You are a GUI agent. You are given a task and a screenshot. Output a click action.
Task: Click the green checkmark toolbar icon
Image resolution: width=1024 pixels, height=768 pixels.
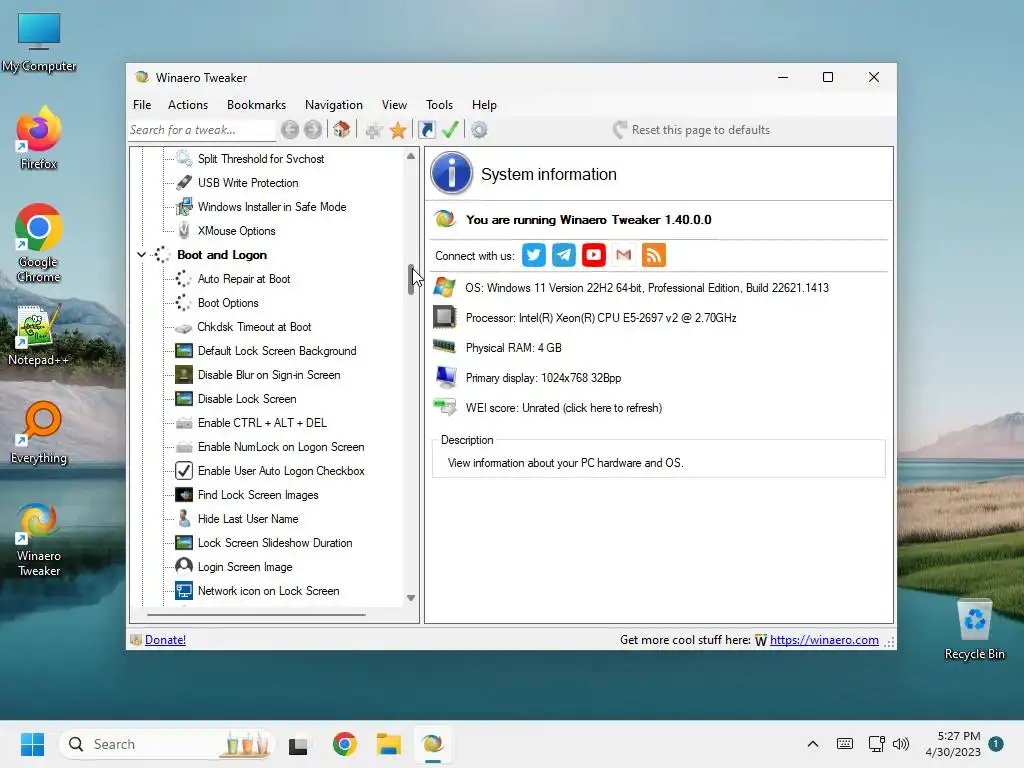tap(450, 130)
